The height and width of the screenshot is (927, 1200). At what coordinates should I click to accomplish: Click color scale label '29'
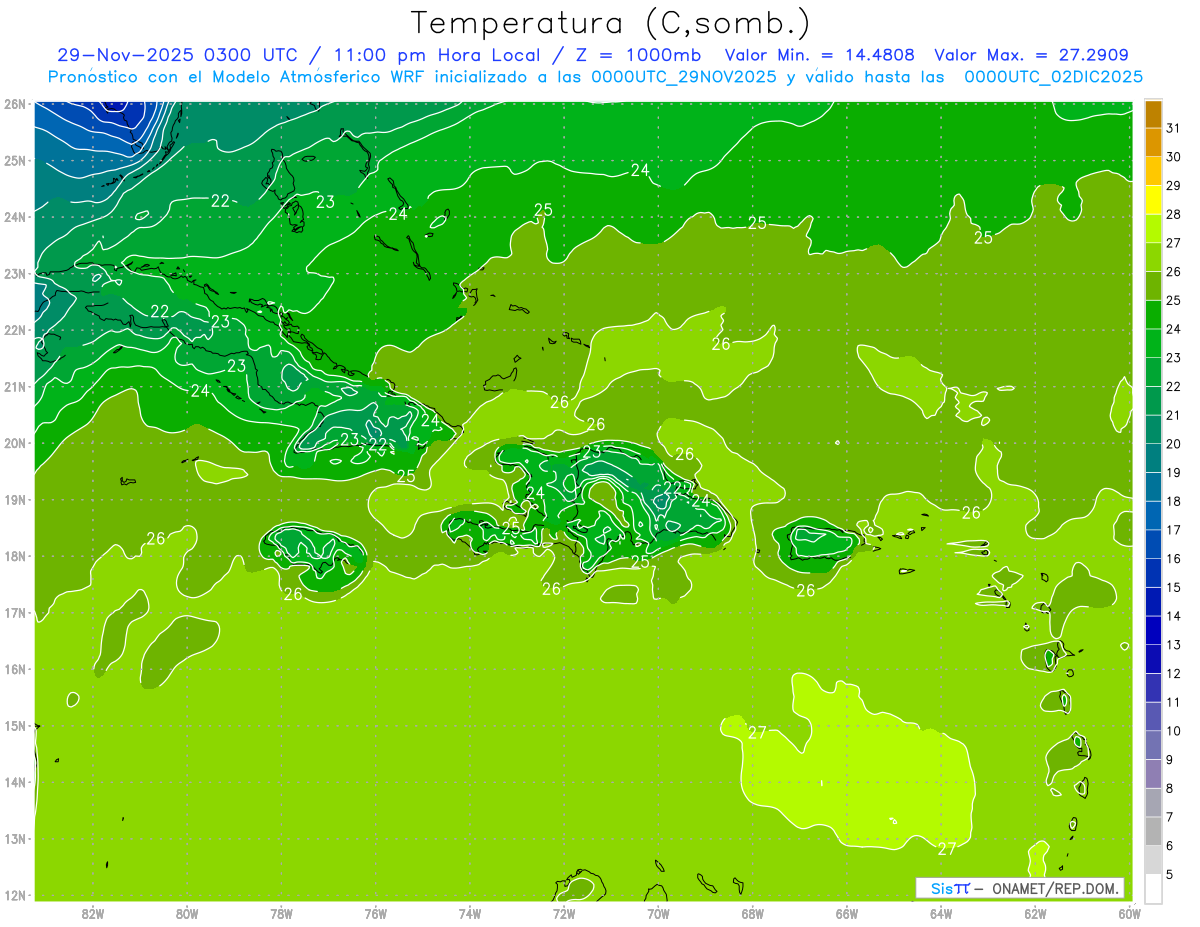[1173, 186]
